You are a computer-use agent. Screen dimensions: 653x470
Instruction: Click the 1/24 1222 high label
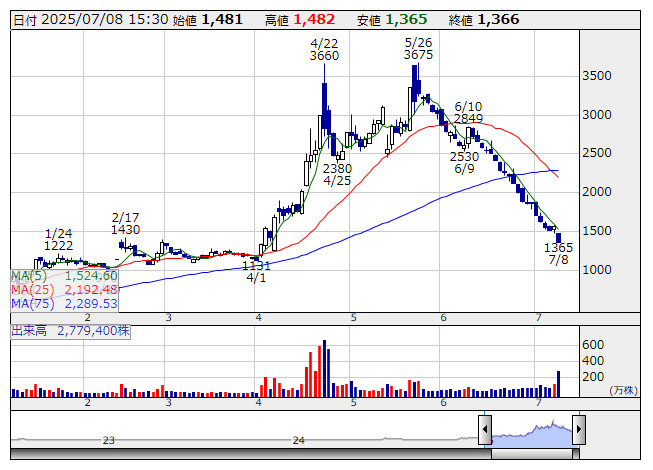(x=58, y=239)
